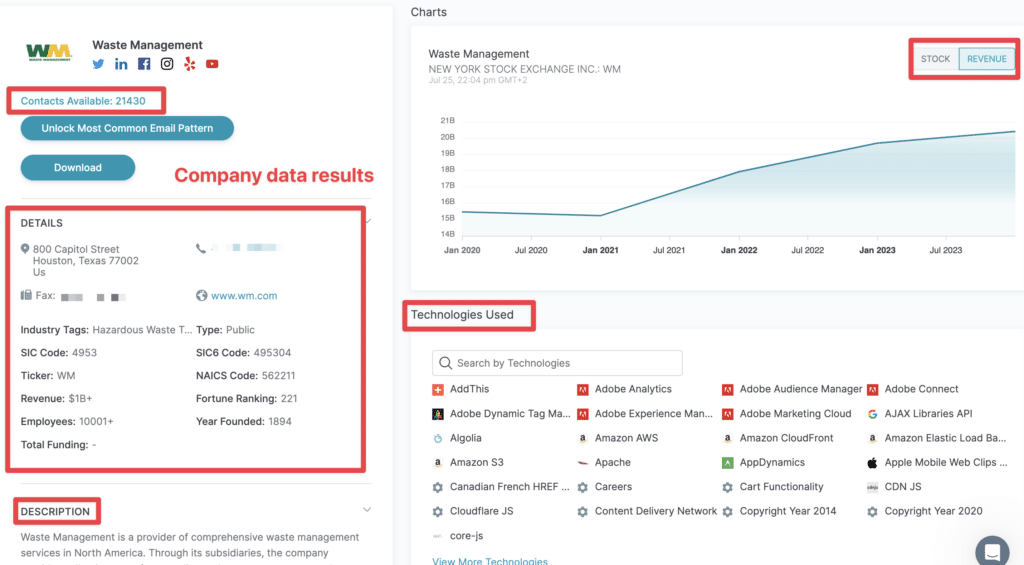Click the Year Founded value 1894
This screenshot has width=1024, height=565.
click(x=280, y=421)
